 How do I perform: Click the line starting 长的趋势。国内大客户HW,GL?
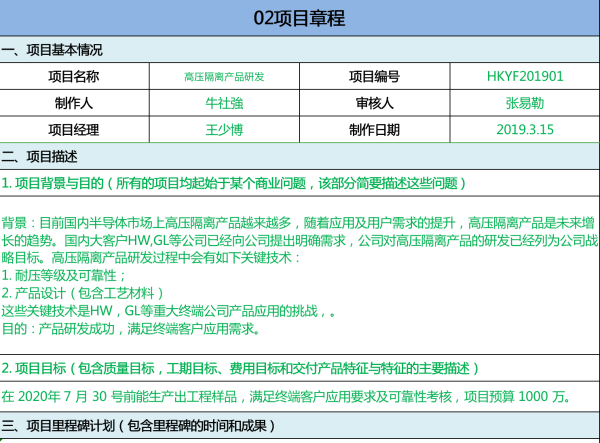(x=300, y=241)
